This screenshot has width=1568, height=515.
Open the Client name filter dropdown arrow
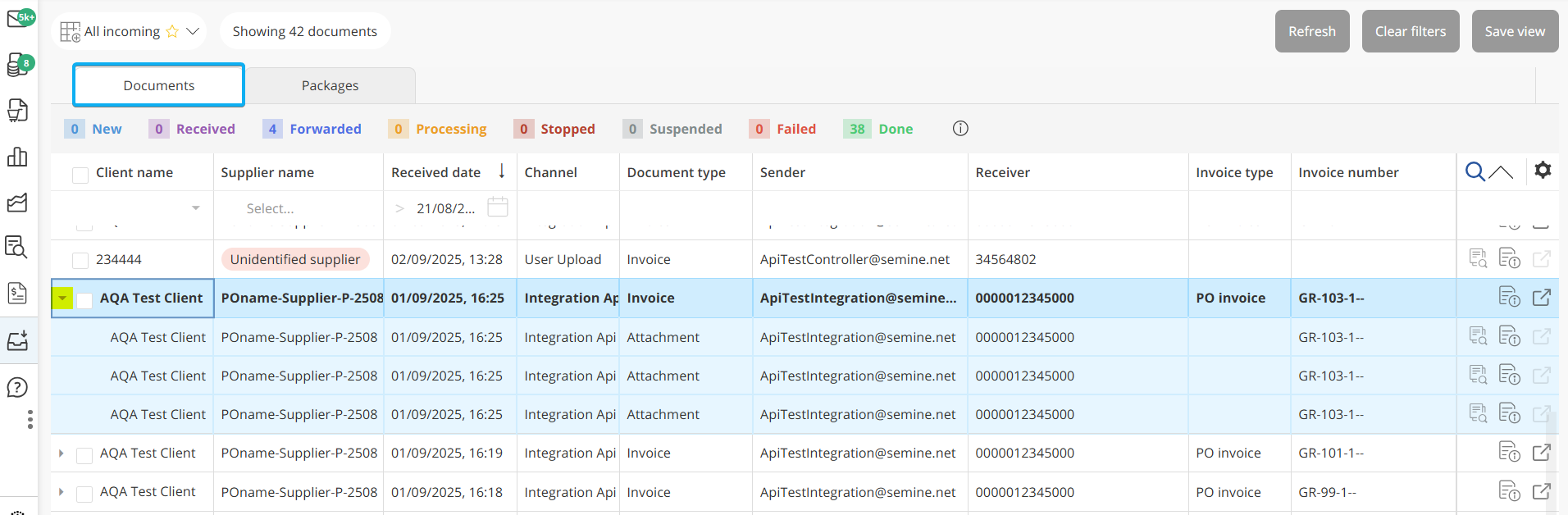[195, 208]
